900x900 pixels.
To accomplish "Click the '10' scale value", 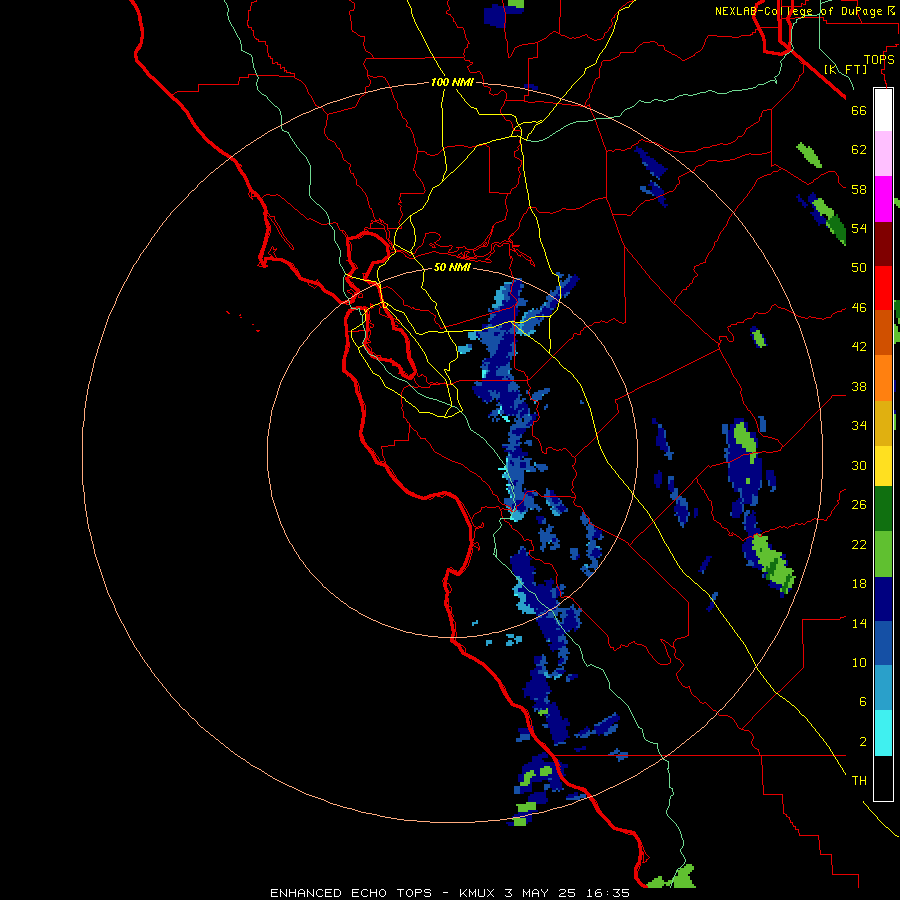I will click(859, 663).
